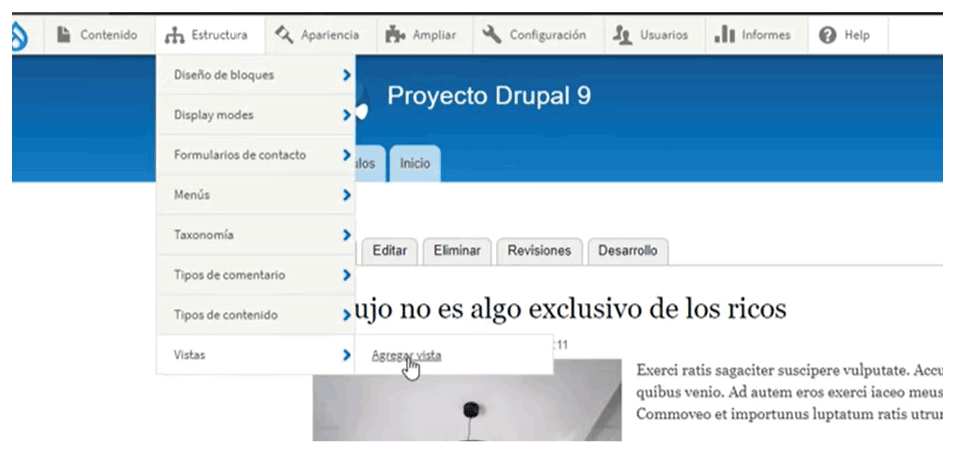Click the Informes bar chart icon
This screenshot has height=453, width=955.
click(724, 35)
